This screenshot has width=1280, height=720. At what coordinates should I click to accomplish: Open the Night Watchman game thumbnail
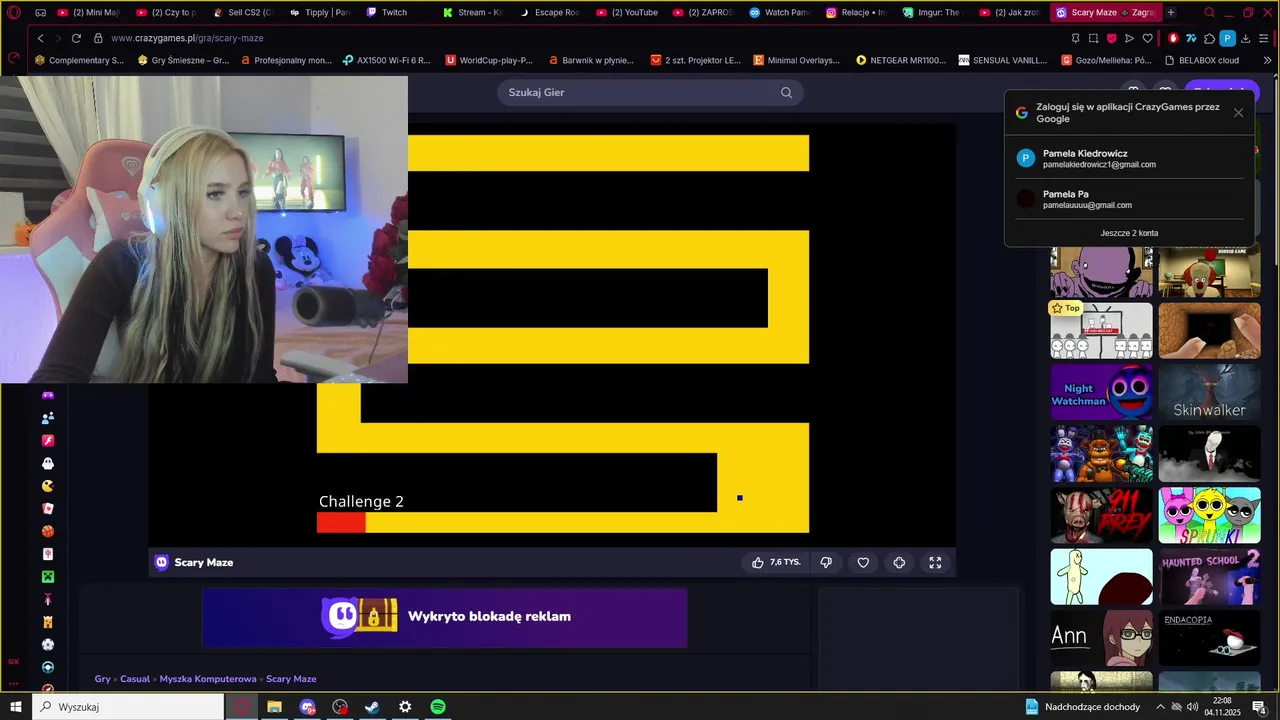pyautogui.click(x=1101, y=391)
